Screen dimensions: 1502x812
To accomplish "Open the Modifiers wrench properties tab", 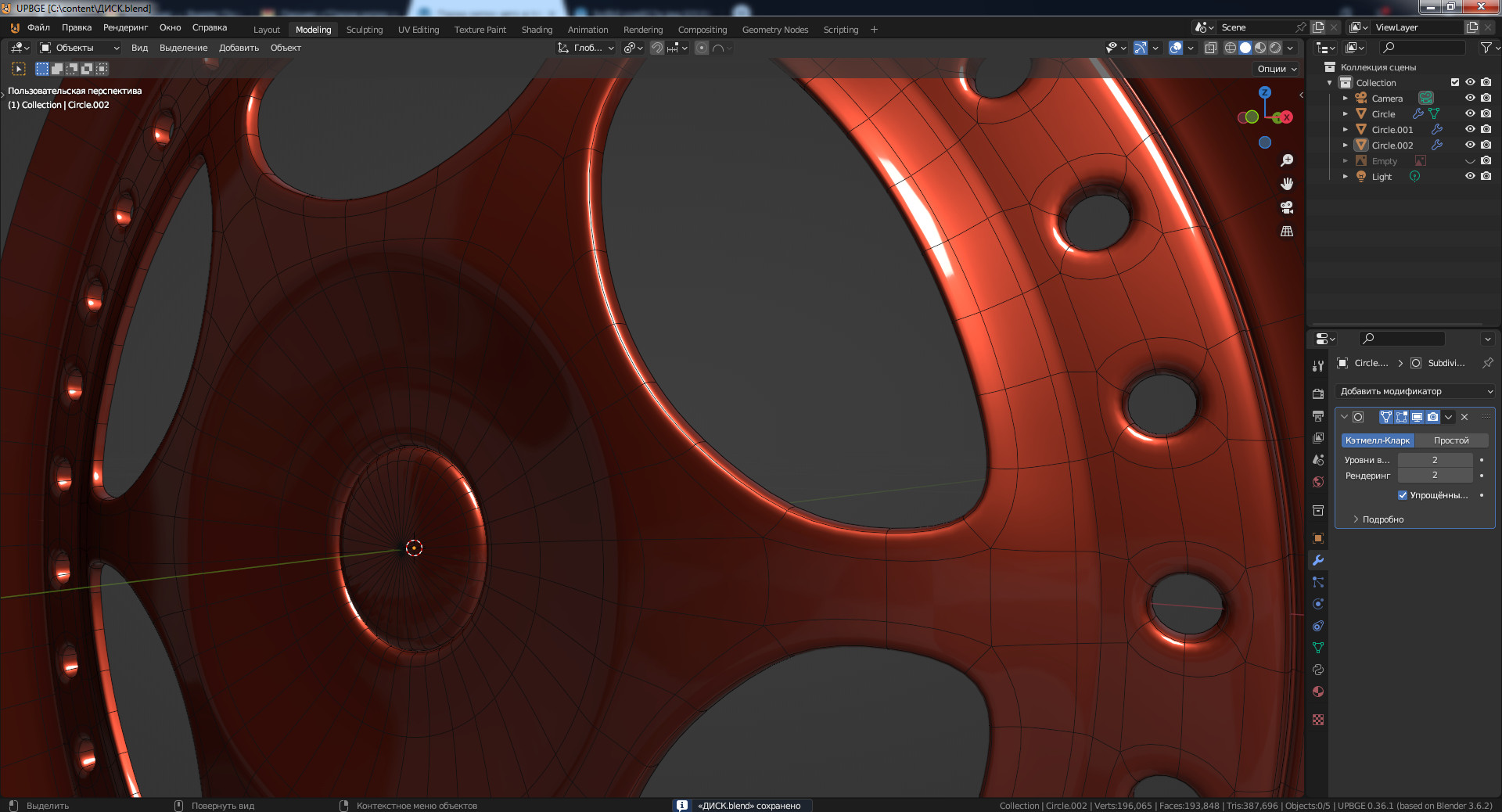I will point(1318,560).
